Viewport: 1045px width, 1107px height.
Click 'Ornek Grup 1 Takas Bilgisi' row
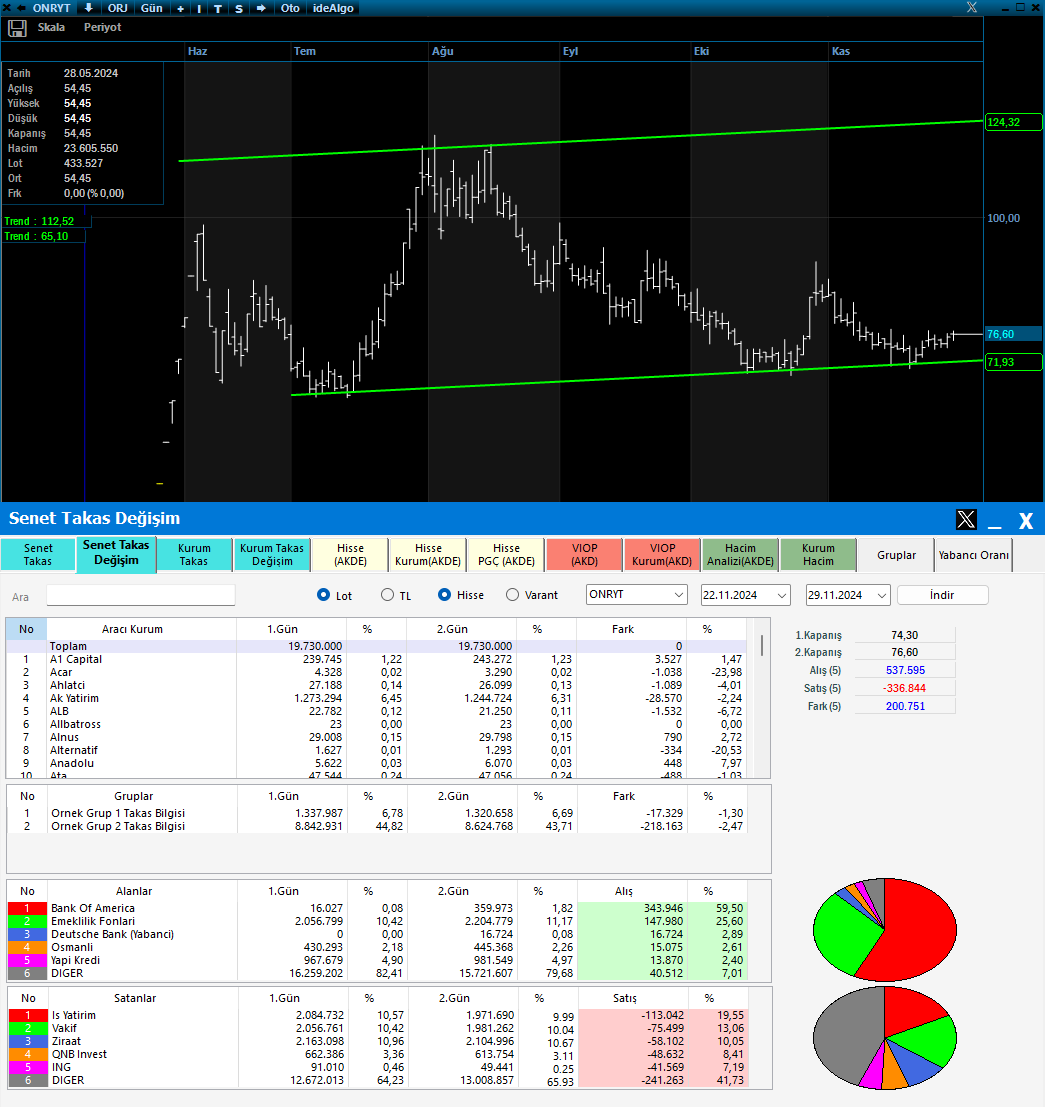coord(377,813)
